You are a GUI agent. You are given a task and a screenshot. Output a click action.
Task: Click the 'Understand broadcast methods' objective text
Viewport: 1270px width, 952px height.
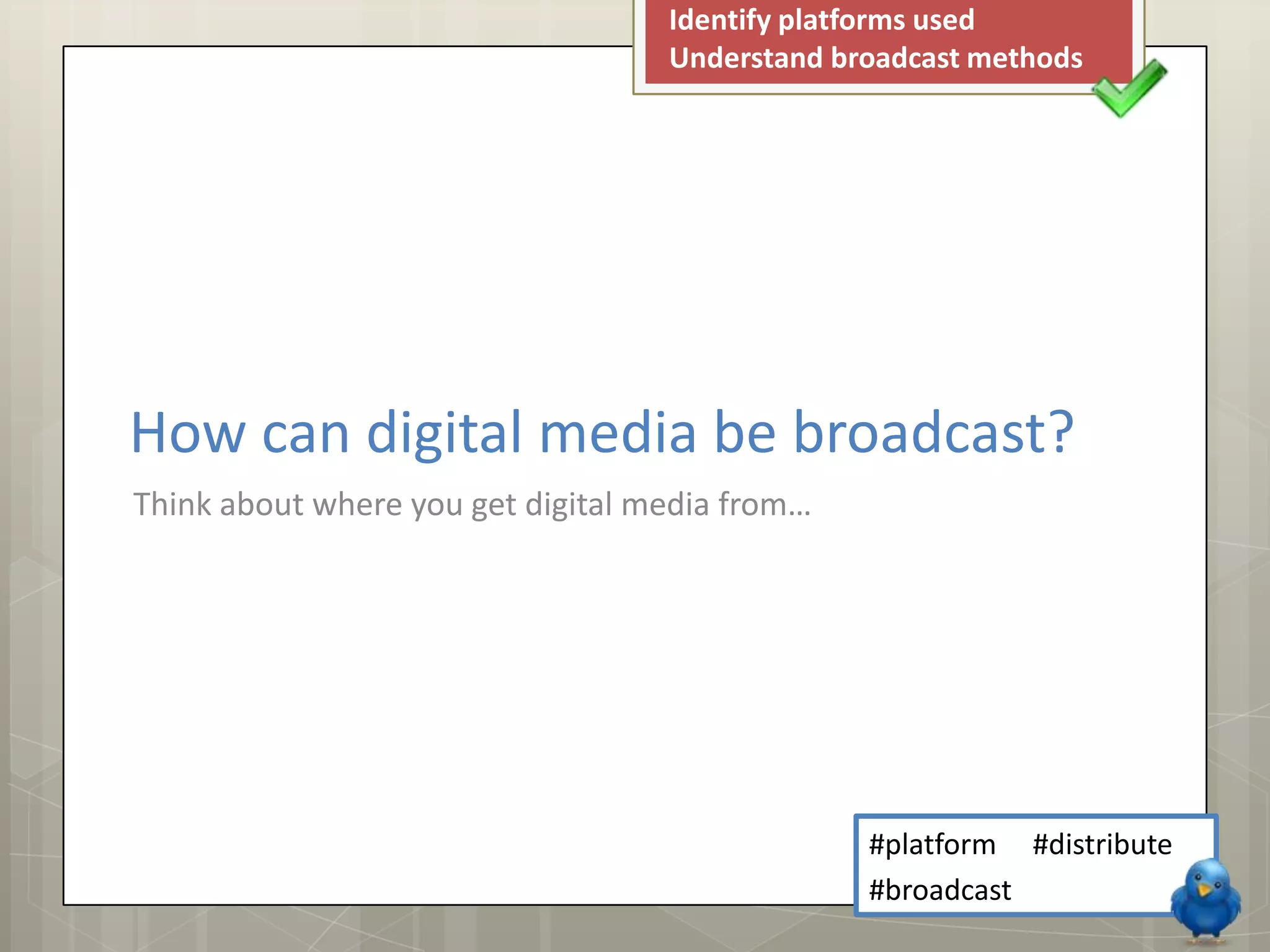click(876, 58)
